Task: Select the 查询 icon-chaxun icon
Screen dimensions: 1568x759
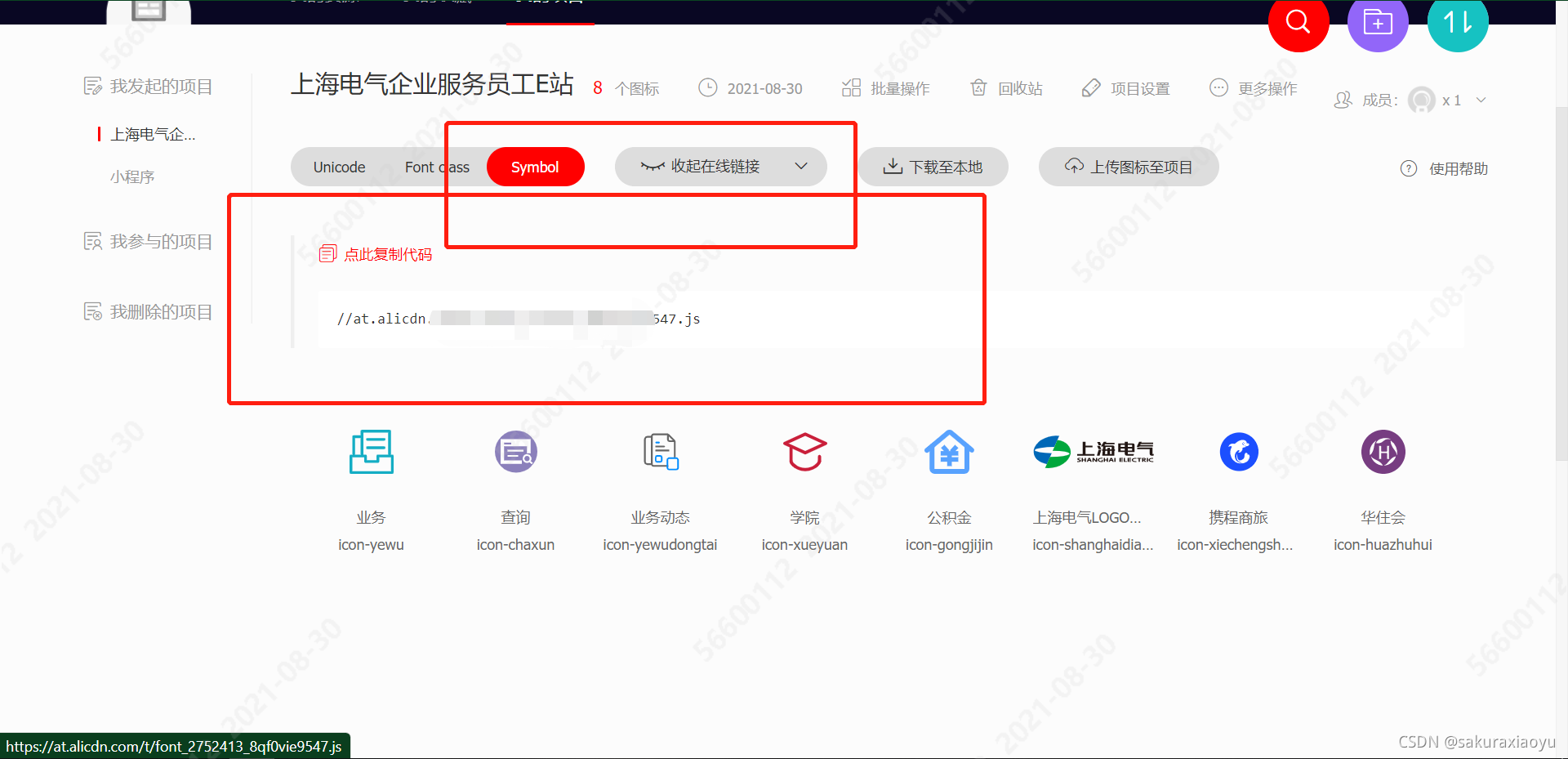Action: [516, 451]
